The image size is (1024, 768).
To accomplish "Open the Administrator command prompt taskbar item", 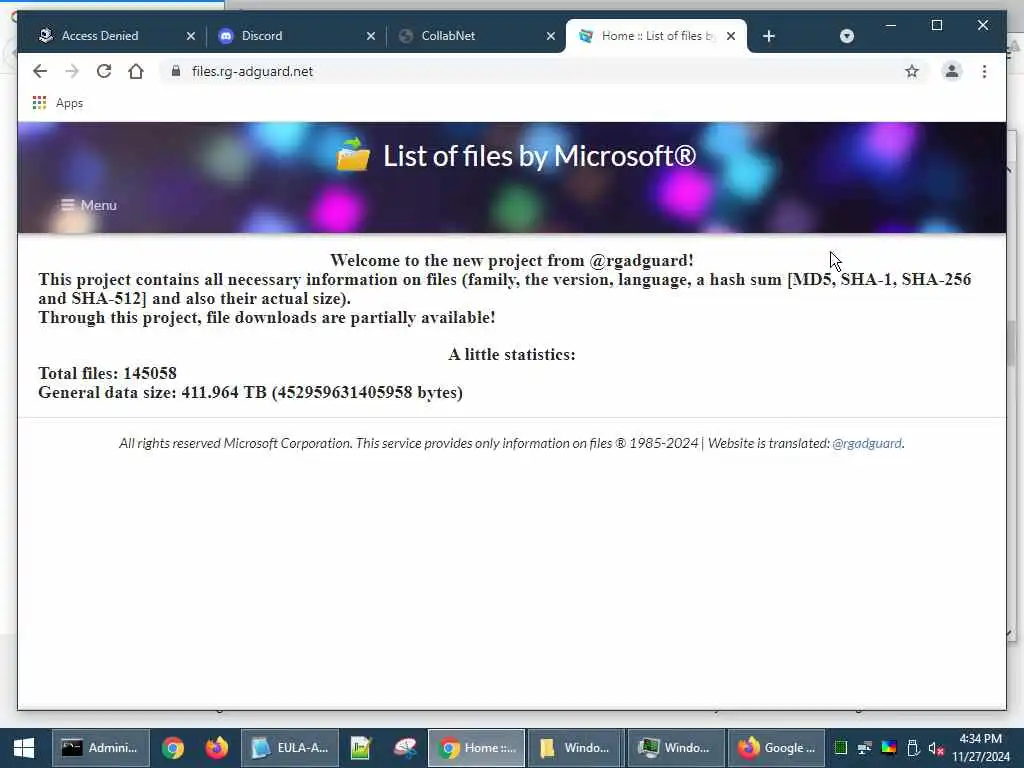I will click(x=101, y=748).
